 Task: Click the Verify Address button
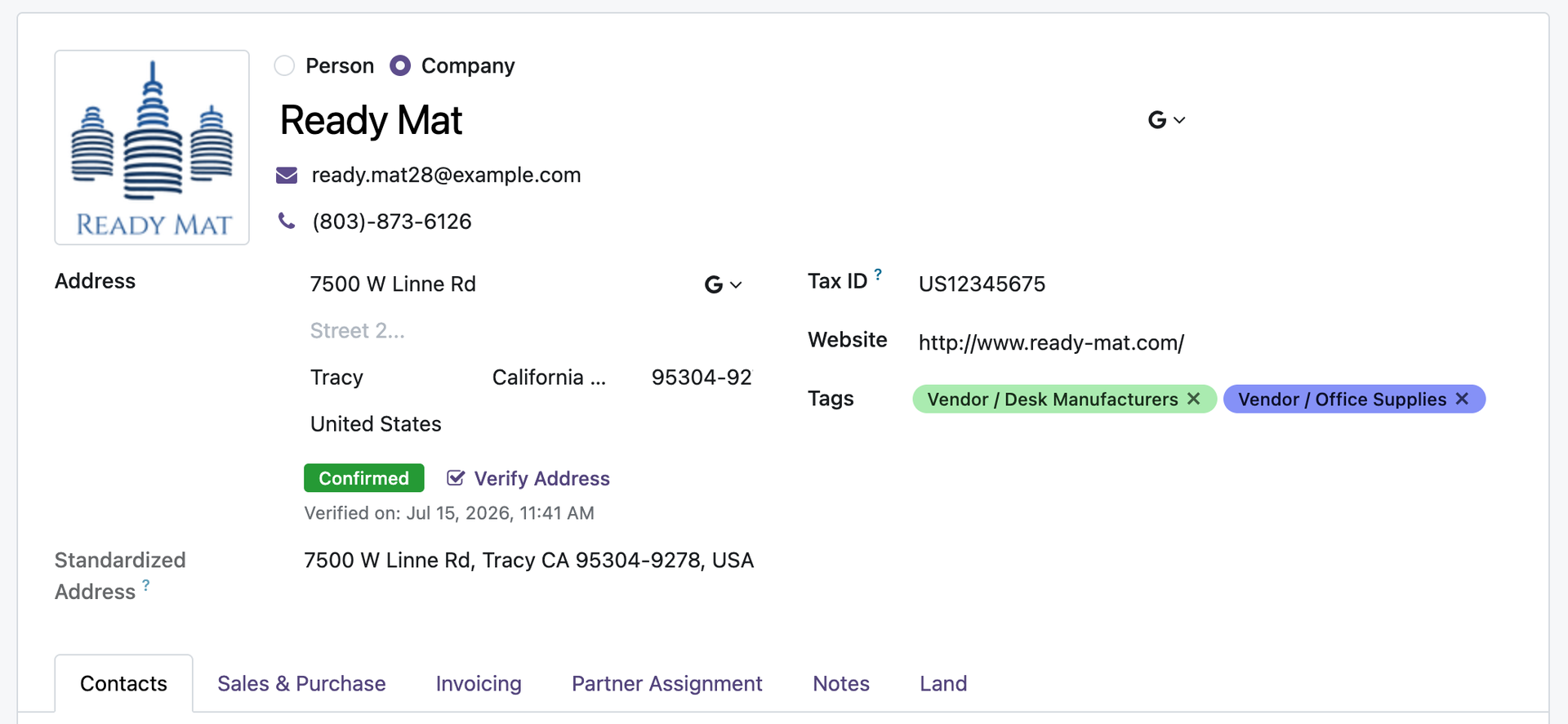pos(528,478)
